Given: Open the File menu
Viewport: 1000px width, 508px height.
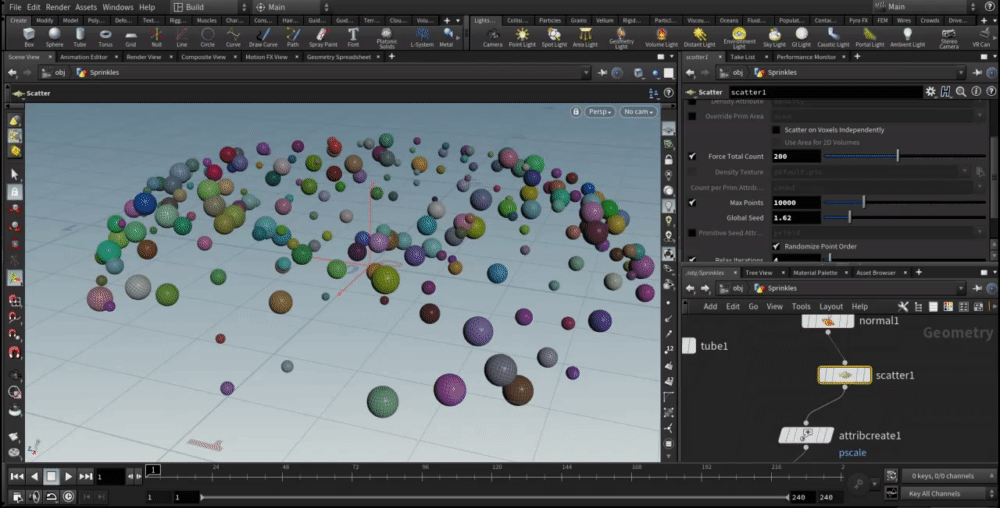Looking at the screenshot, I should [x=15, y=7].
